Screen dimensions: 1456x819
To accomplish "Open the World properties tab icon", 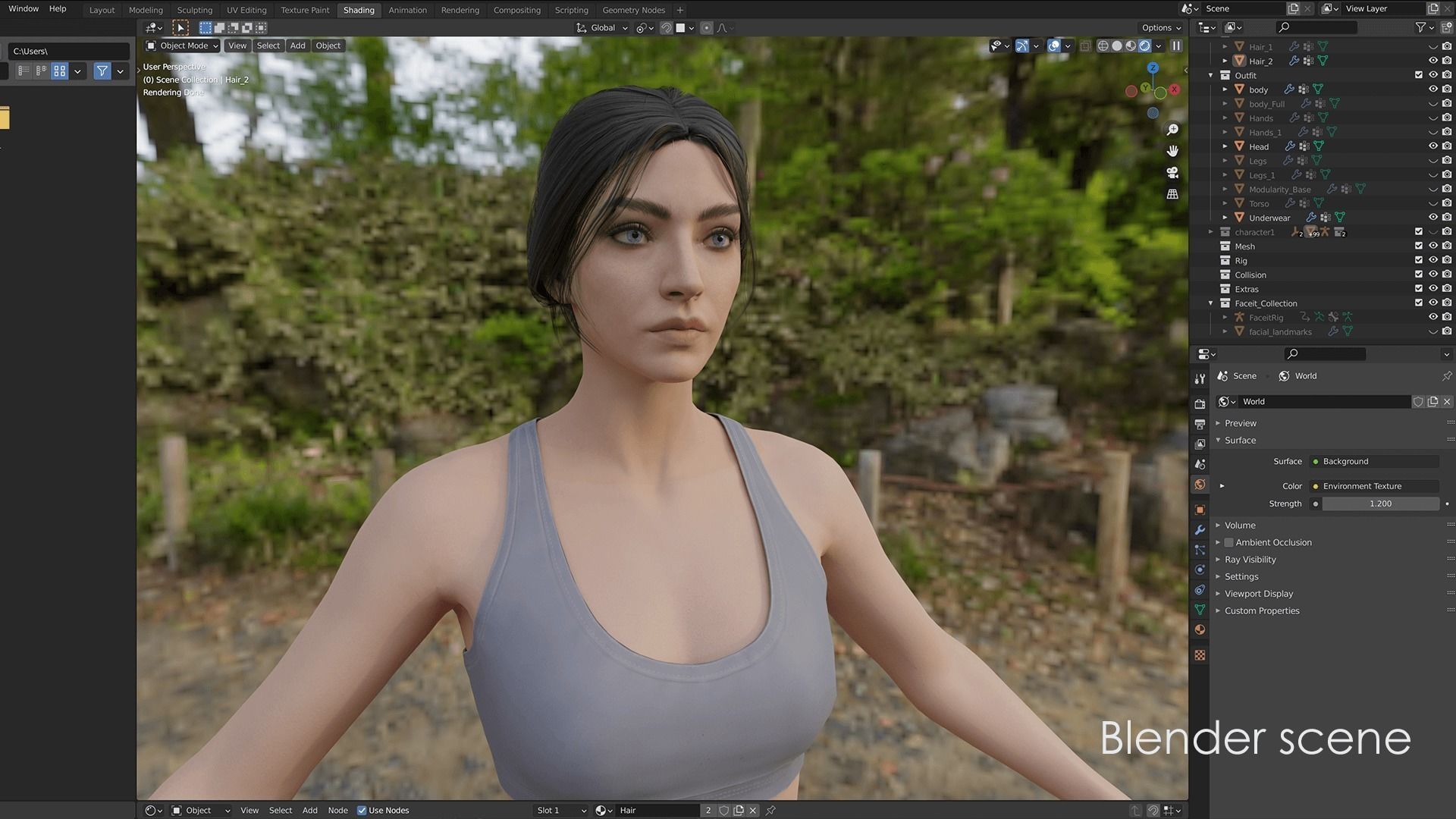I will 1200,485.
